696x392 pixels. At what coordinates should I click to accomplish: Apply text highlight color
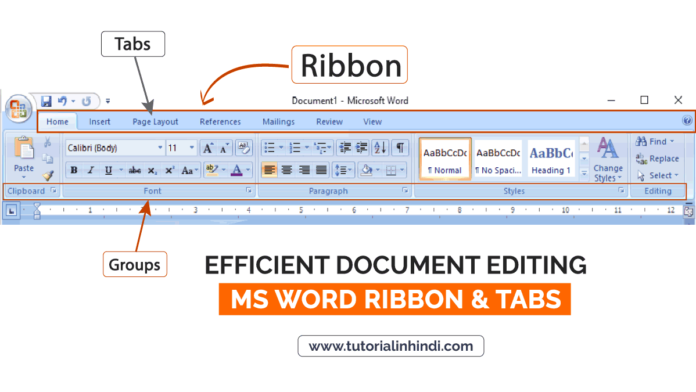[x=212, y=170]
